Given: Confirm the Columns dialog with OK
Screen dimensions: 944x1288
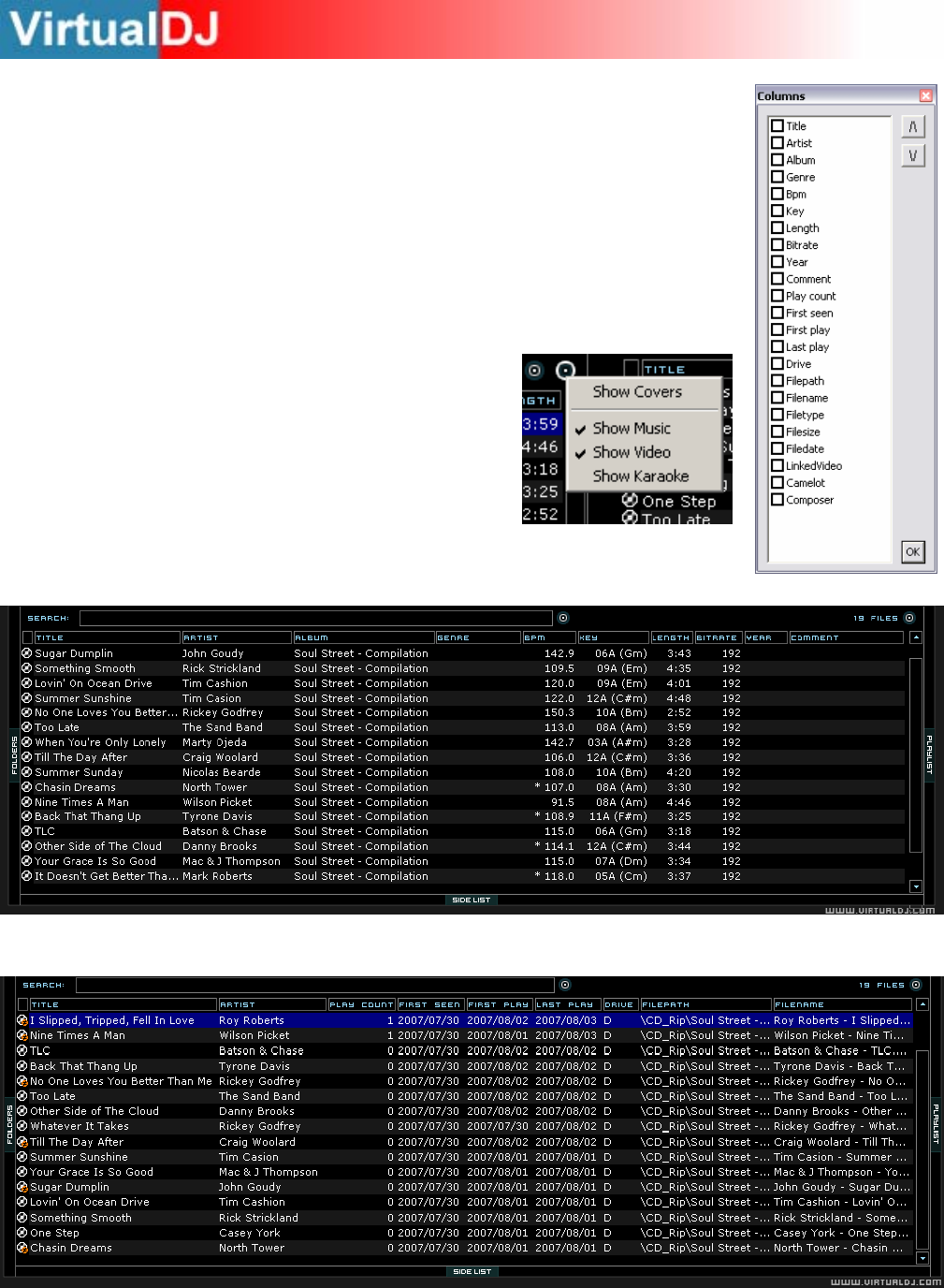Looking at the screenshot, I should (x=913, y=551).
